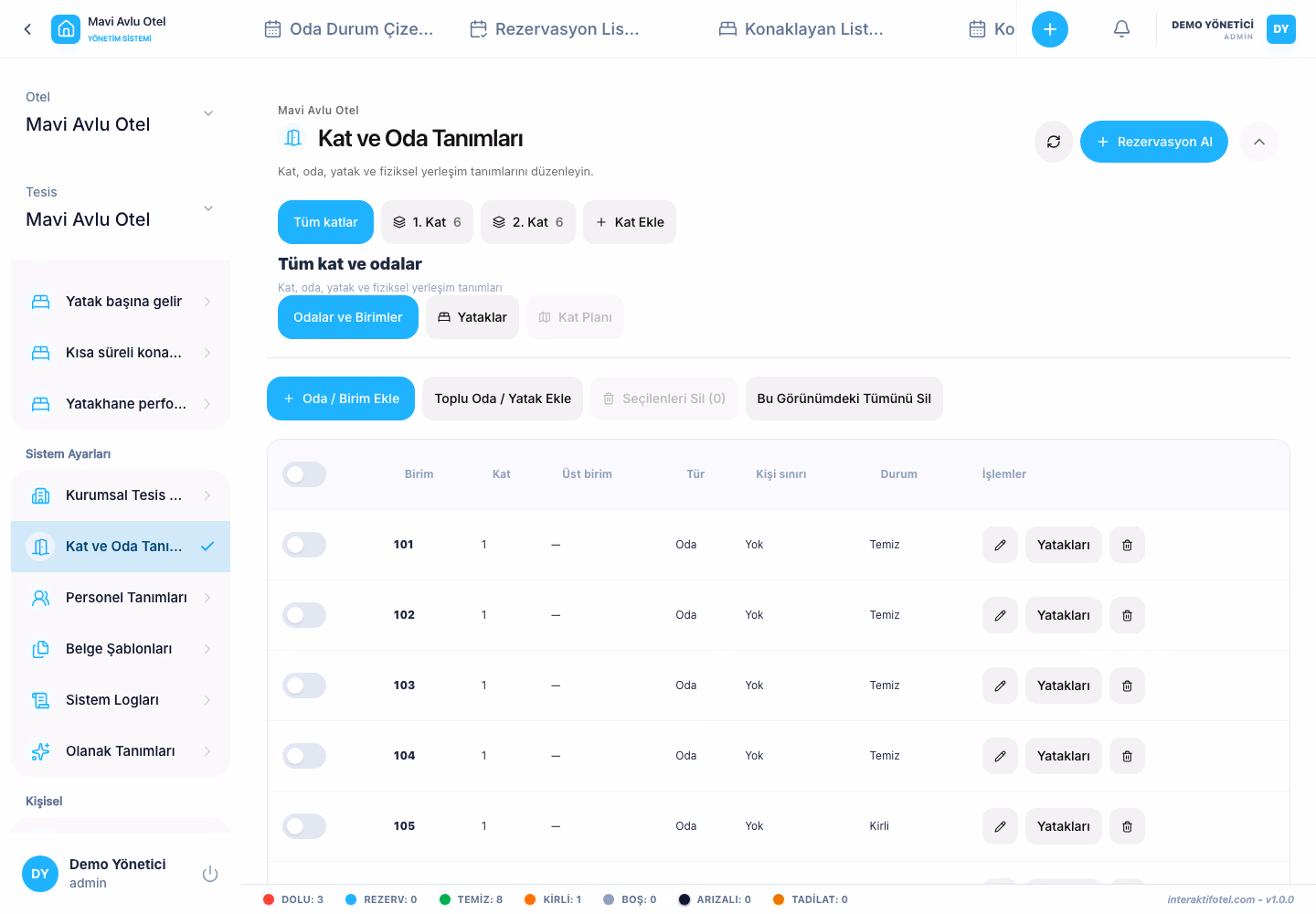The image size is (1316, 914).
Task: Click Toplu Oda / Yatak Ekle
Action: coord(503,399)
